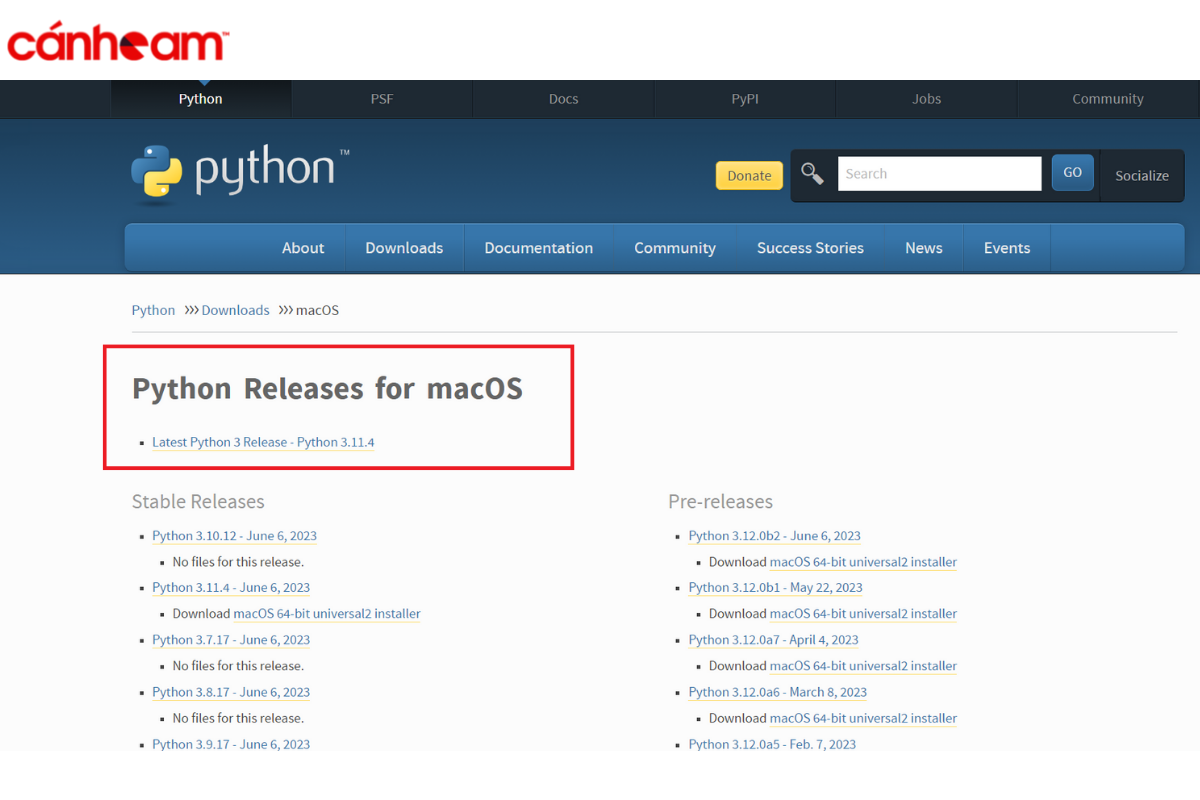The image size is (1200, 800).
Task: Click 'No files' text under Python 3.7.17
Action: click(x=238, y=666)
